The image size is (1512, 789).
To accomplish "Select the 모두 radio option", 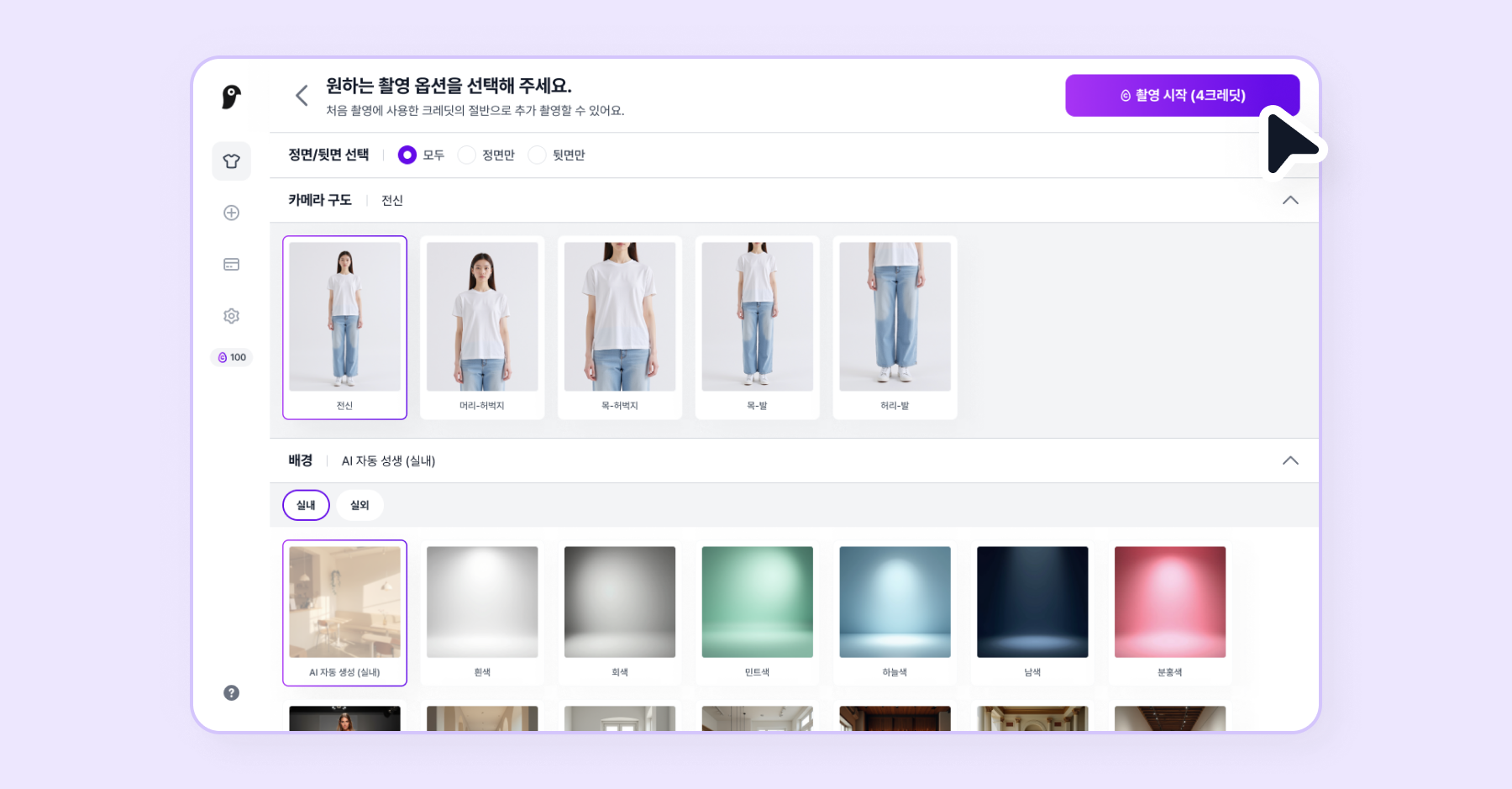I will coord(407,155).
